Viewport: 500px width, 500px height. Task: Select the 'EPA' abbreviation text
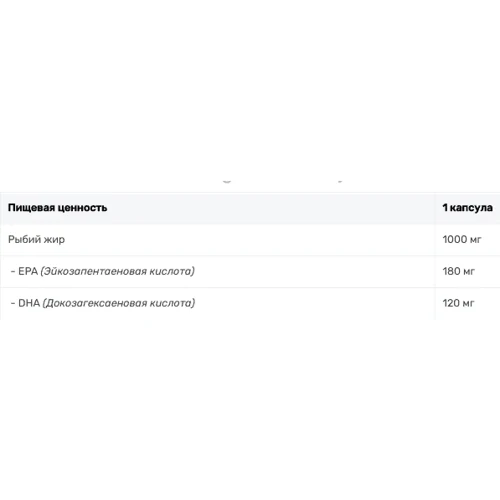28,271
